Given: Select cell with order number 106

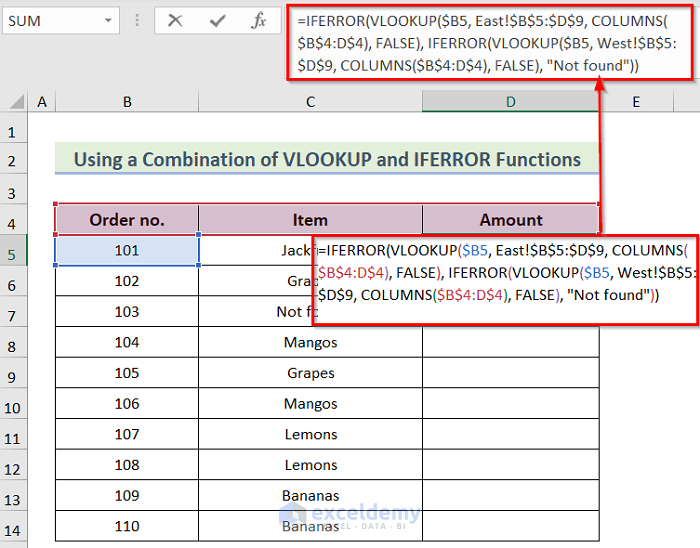Looking at the screenshot, I should 127,404.
